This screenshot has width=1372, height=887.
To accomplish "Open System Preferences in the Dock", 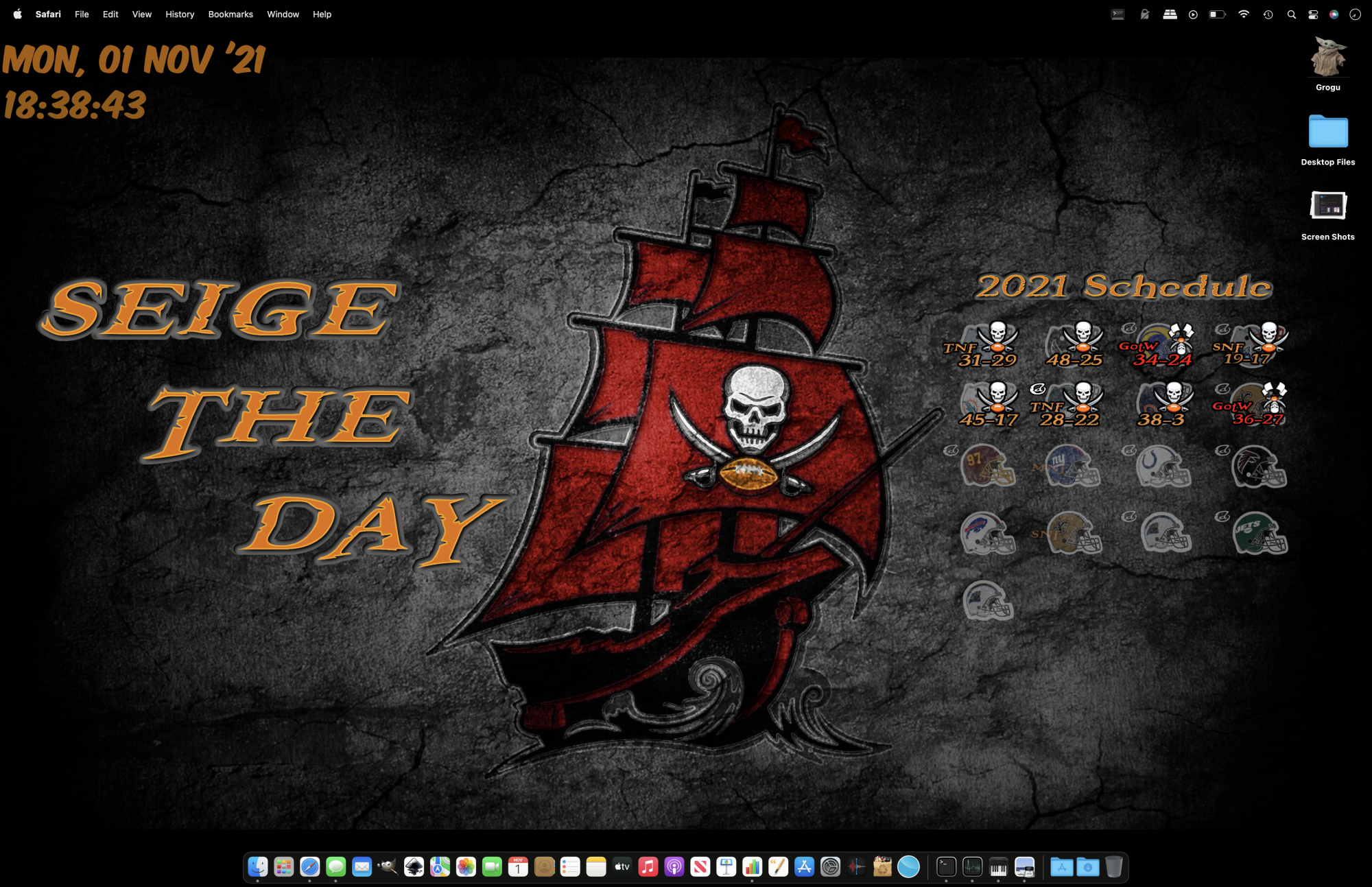I will [831, 866].
